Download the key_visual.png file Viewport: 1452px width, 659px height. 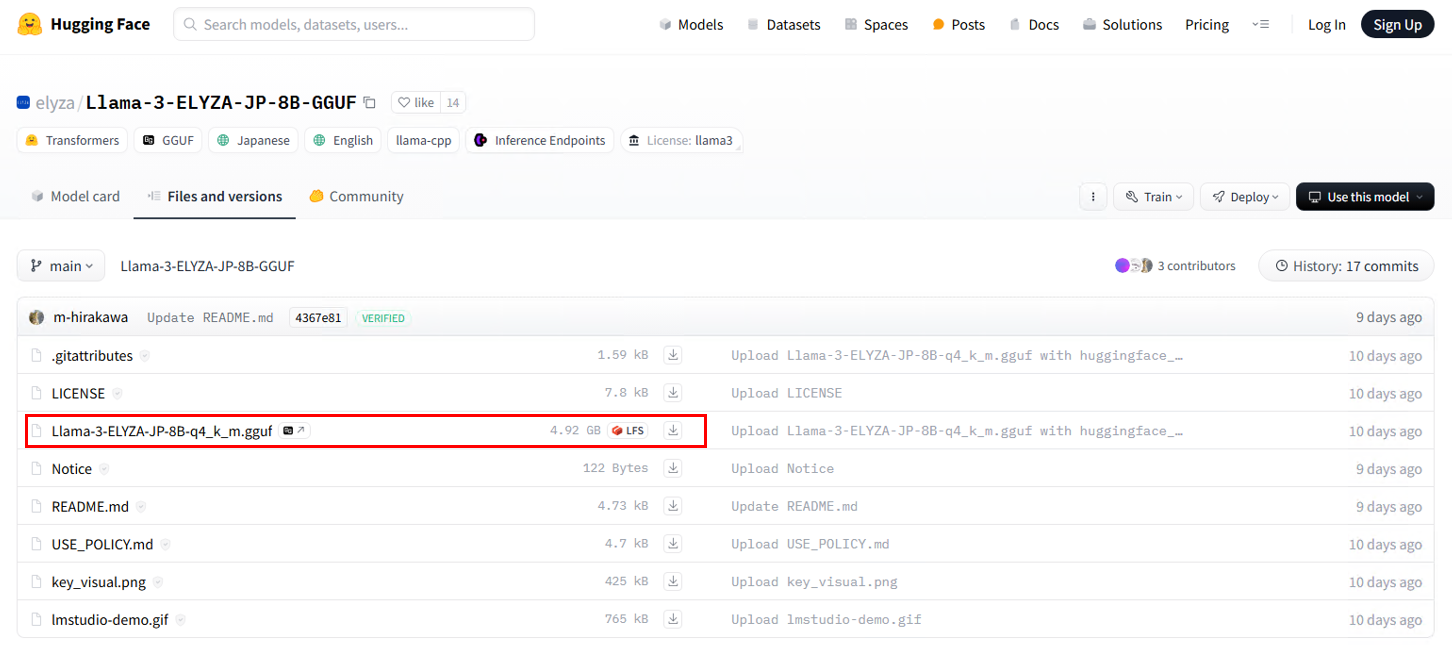tap(673, 581)
